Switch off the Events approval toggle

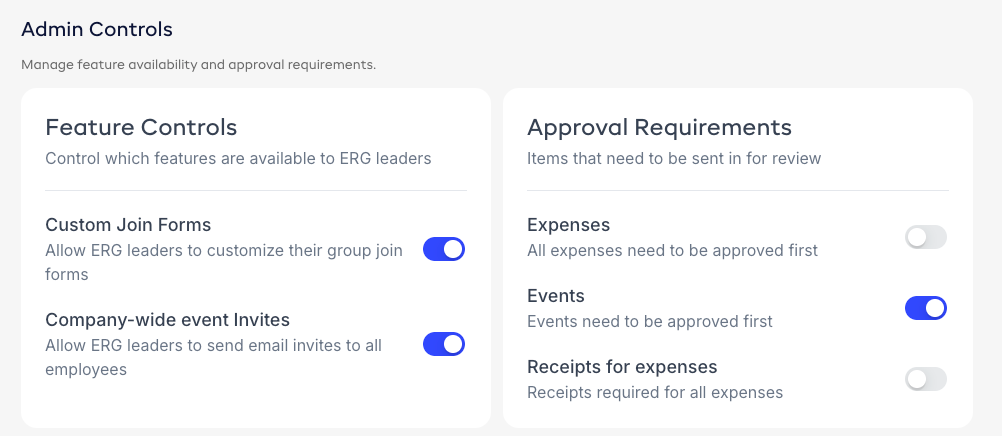click(925, 308)
